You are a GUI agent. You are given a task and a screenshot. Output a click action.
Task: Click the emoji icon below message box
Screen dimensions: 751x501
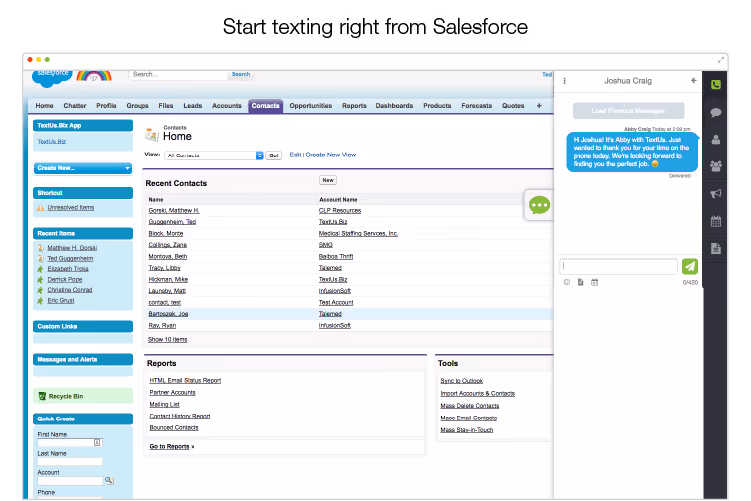pos(567,282)
